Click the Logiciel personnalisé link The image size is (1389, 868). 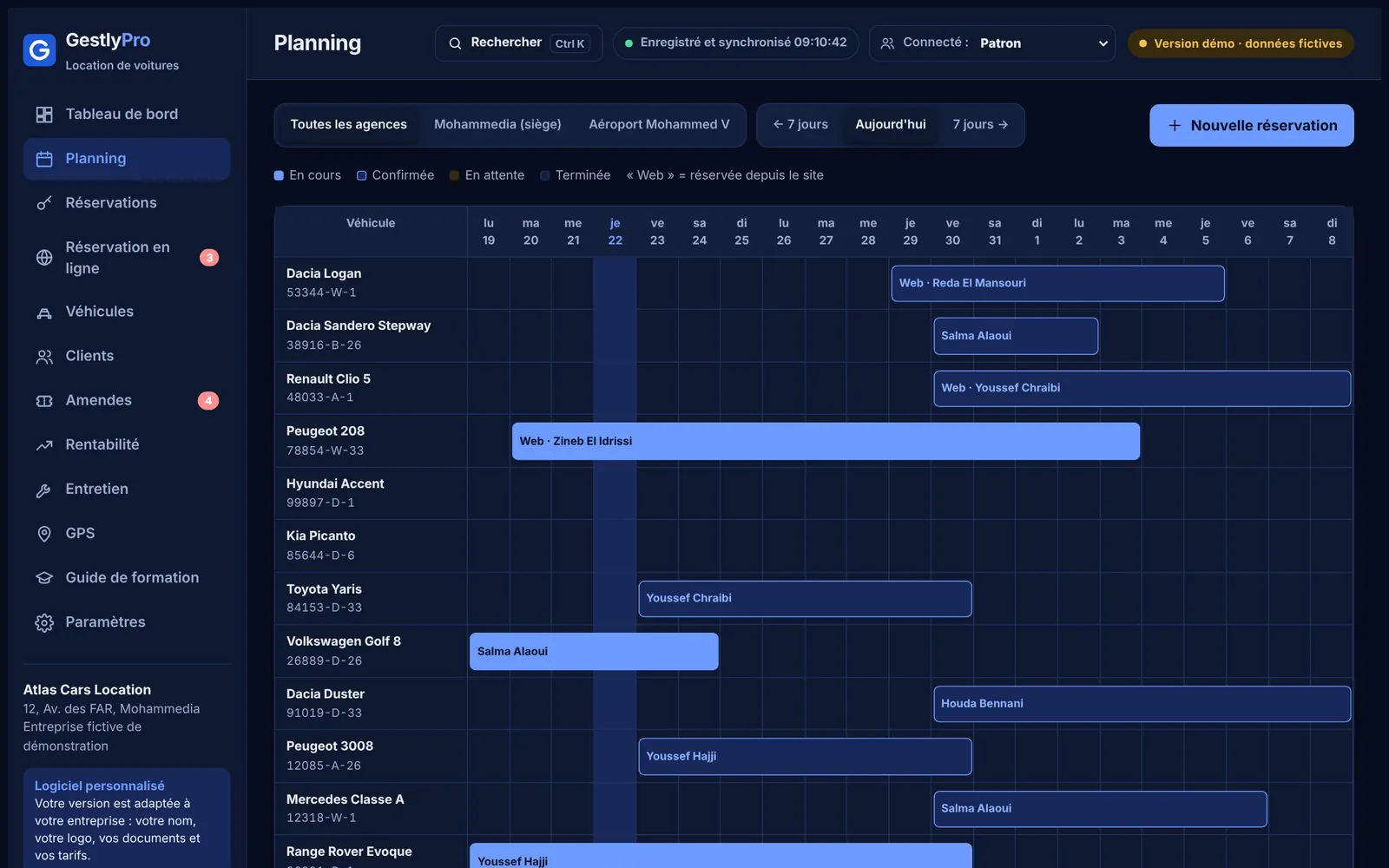(99, 786)
